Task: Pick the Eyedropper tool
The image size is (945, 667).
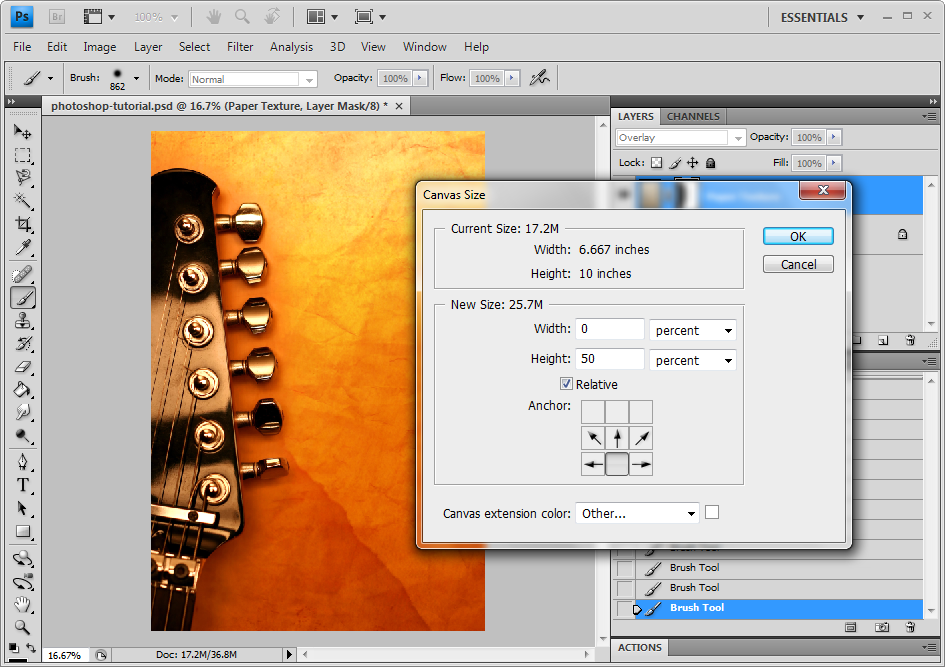Action: pyautogui.click(x=22, y=249)
